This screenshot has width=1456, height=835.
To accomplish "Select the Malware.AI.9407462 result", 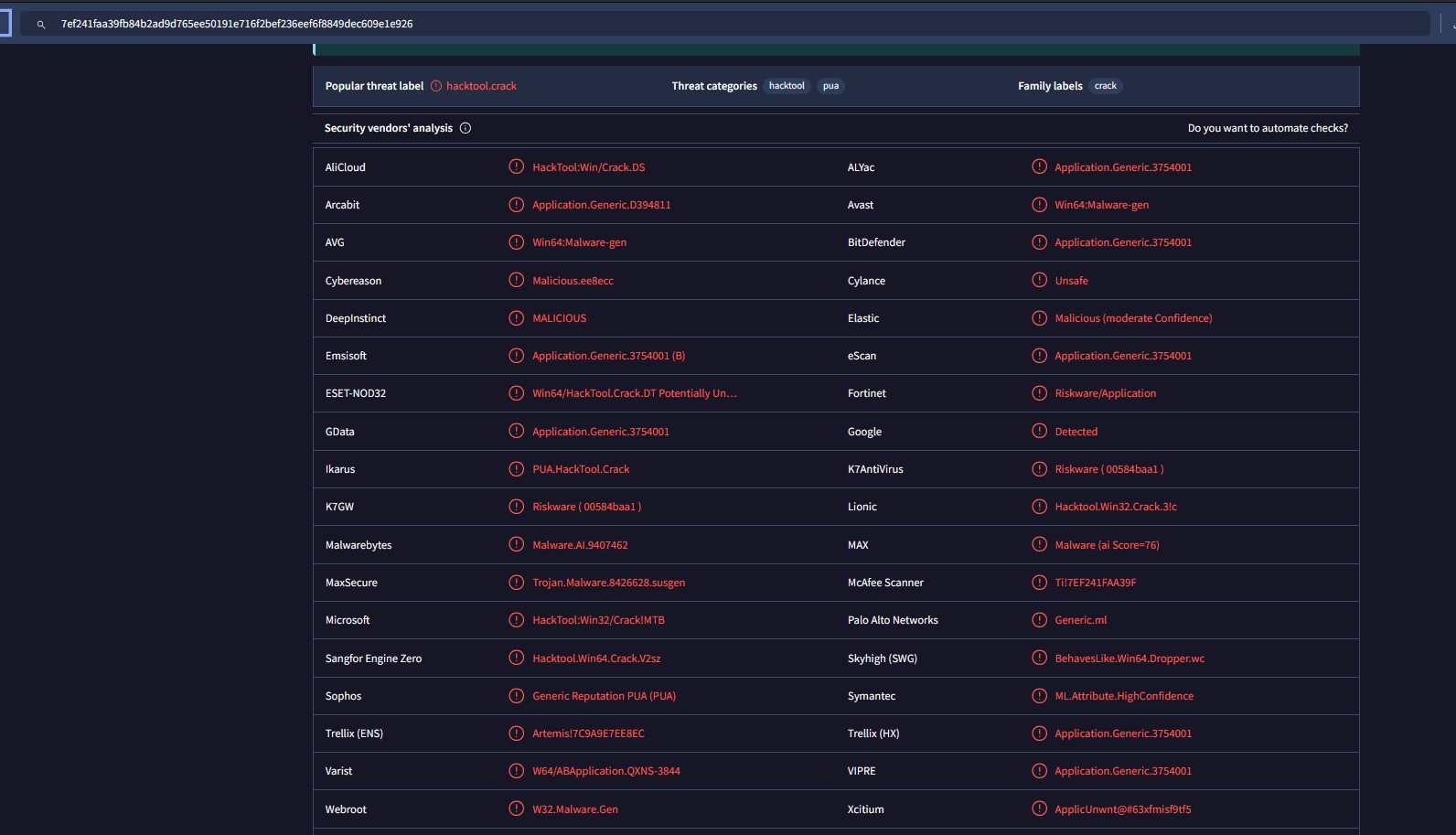I will (581, 545).
